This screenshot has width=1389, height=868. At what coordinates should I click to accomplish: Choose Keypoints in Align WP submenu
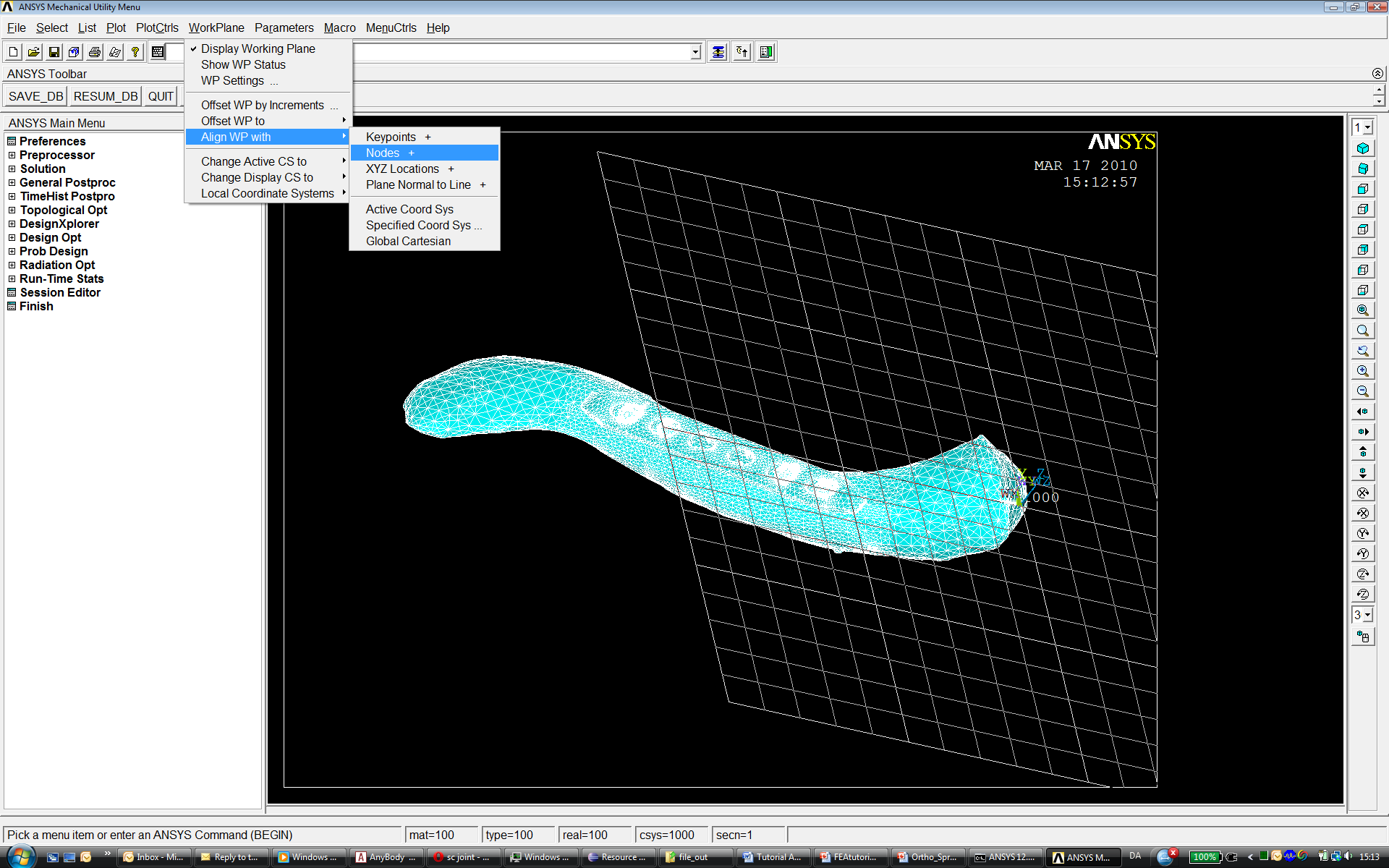(x=425, y=137)
